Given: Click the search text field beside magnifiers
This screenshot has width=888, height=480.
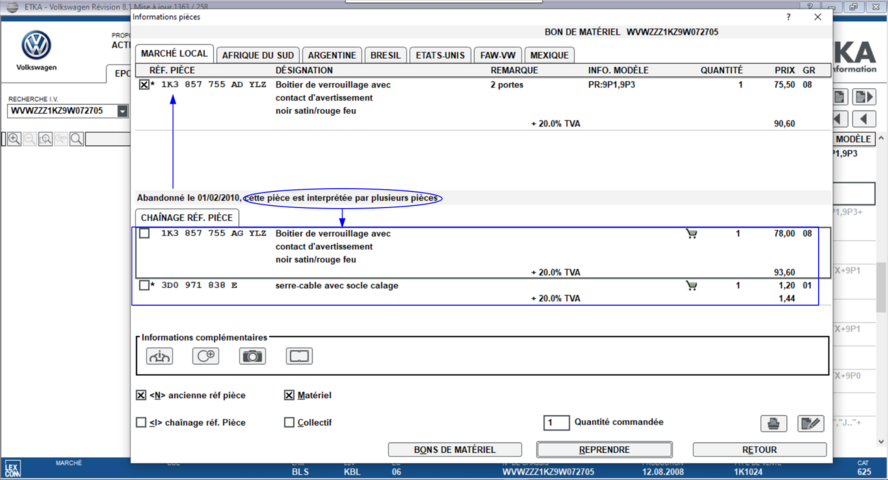Looking at the screenshot, I should tap(108, 139).
